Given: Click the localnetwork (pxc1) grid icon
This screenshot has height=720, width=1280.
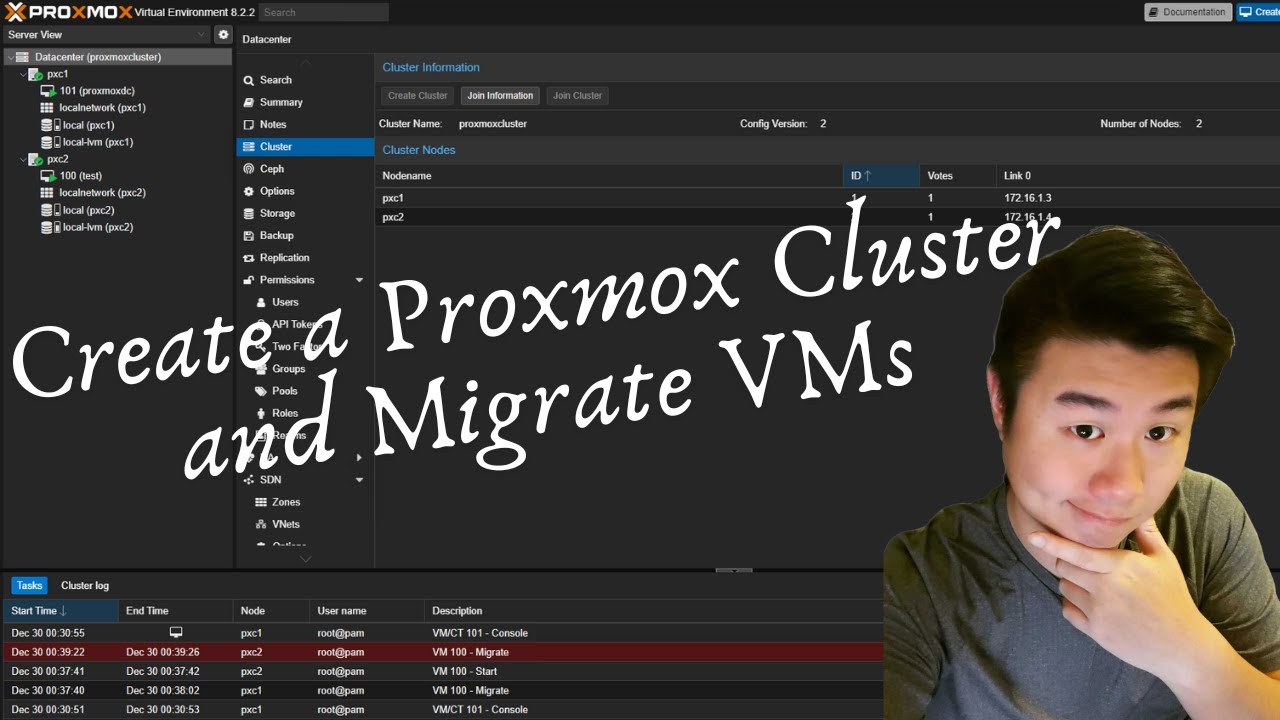Looking at the screenshot, I should click(x=47, y=108).
